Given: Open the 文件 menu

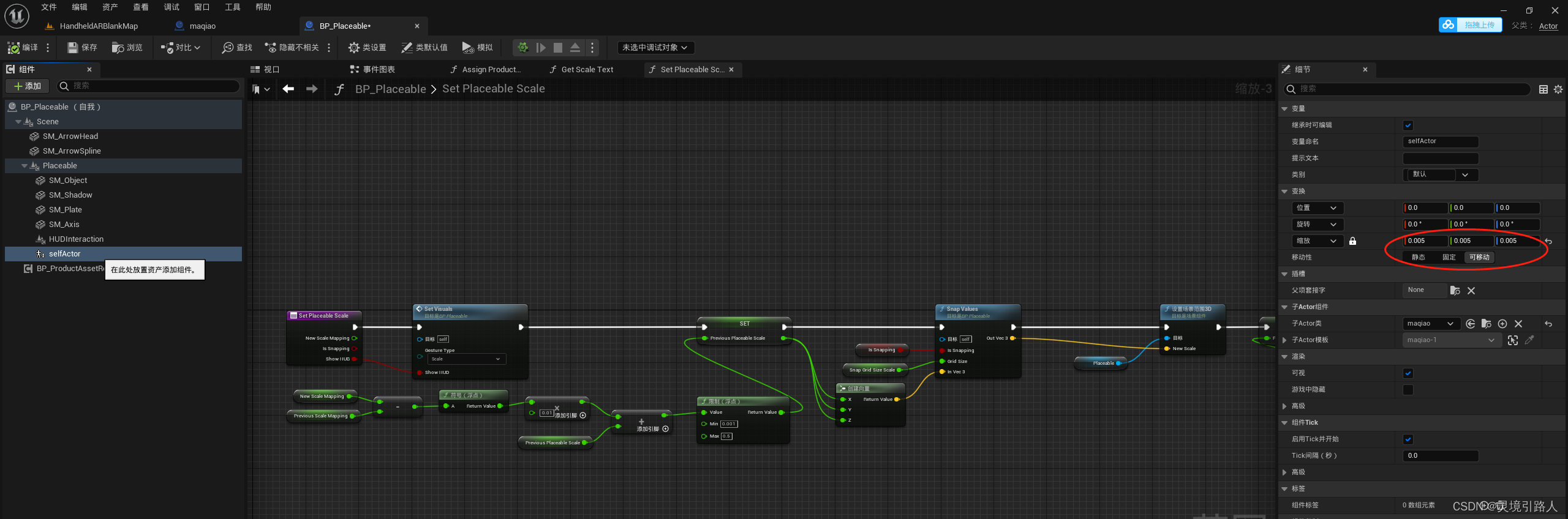Looking at the screenshot, I should tap(49, 7).
